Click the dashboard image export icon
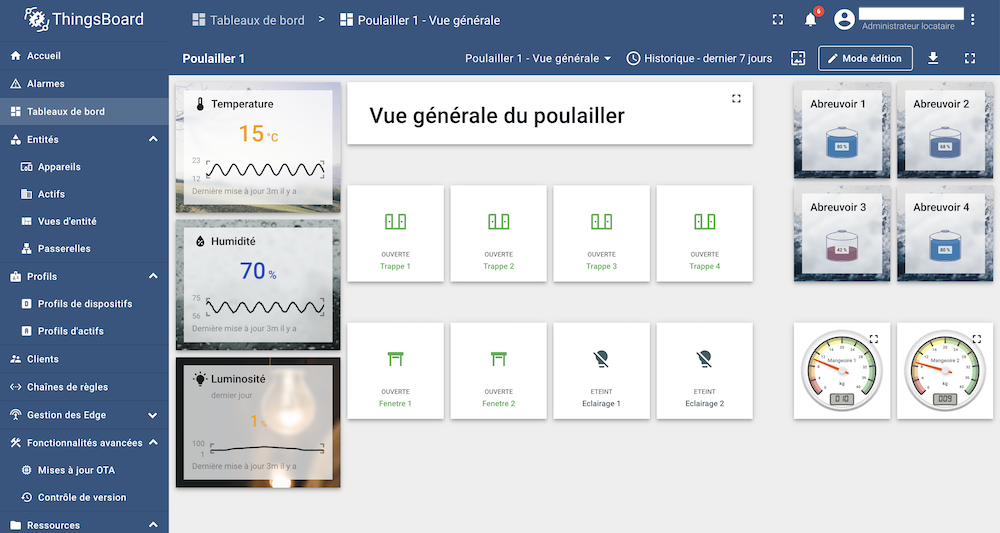 pos(797,58)
